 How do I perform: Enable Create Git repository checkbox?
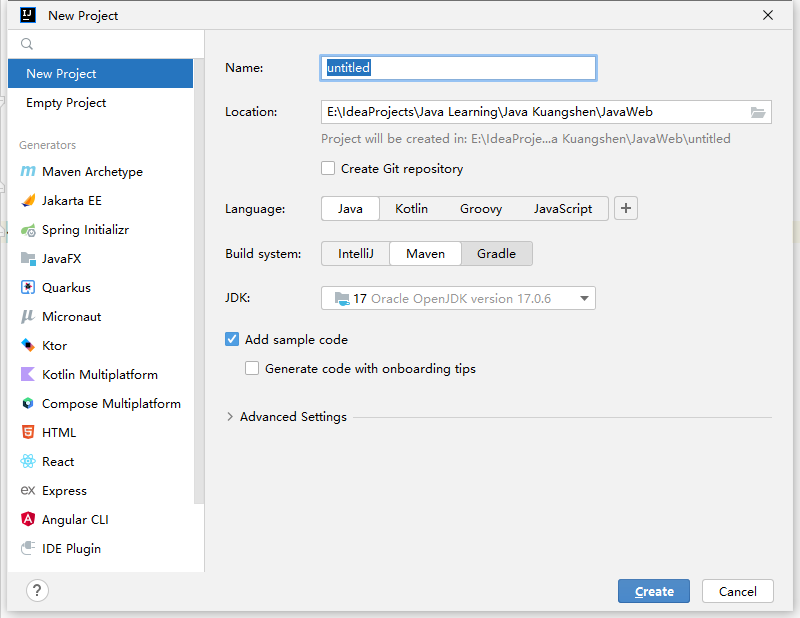point(328,168)
